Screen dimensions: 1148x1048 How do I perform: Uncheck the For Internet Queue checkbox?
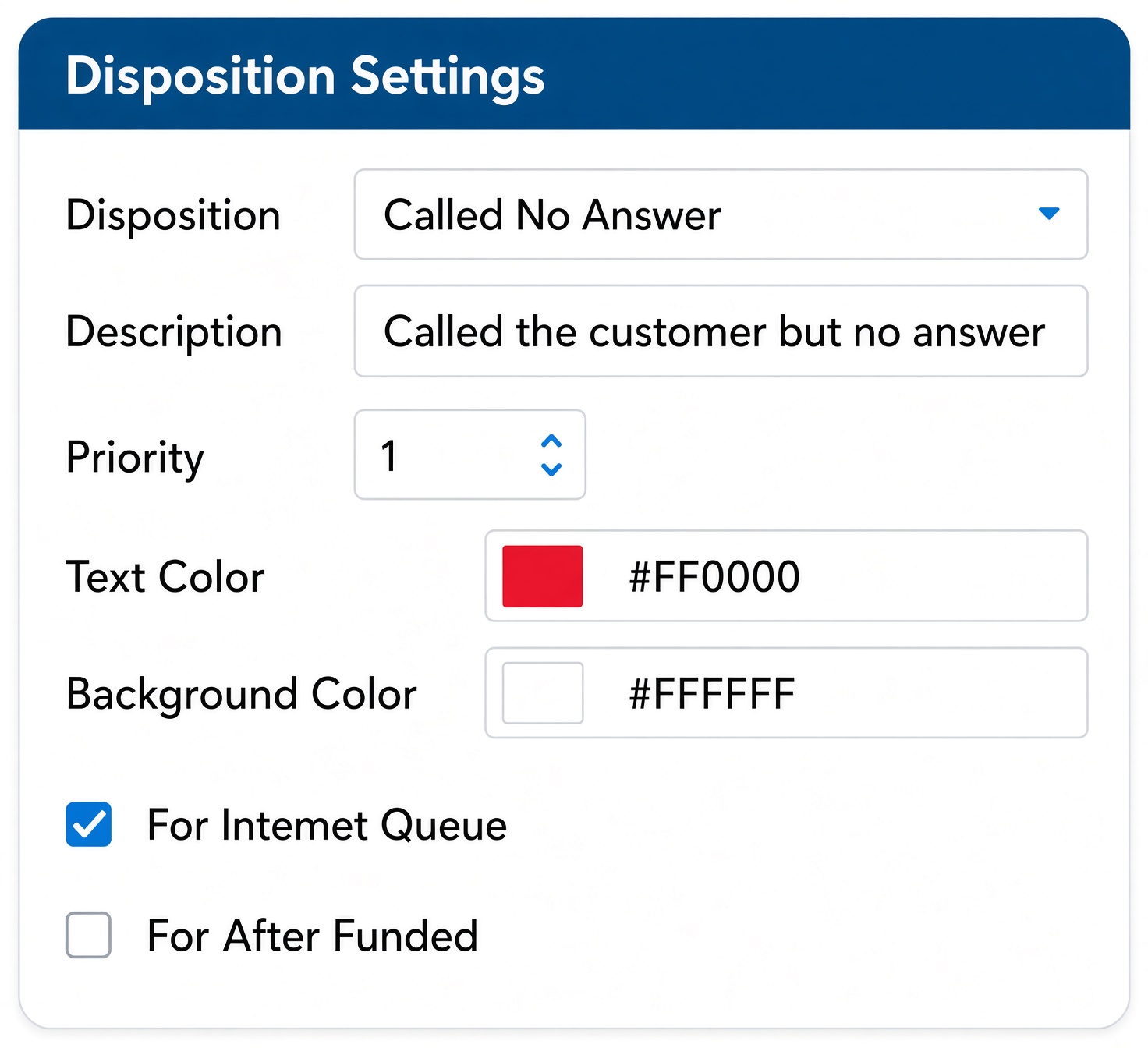(x=89, y=824)
